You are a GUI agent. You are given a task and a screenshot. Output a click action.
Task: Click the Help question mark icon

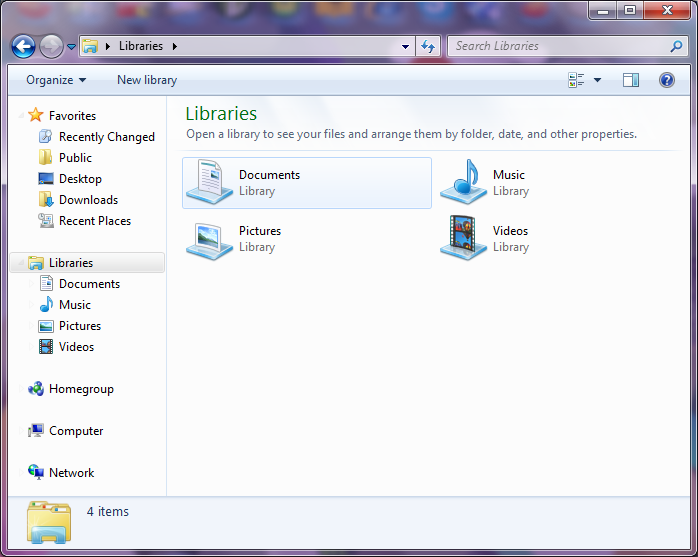667,80
